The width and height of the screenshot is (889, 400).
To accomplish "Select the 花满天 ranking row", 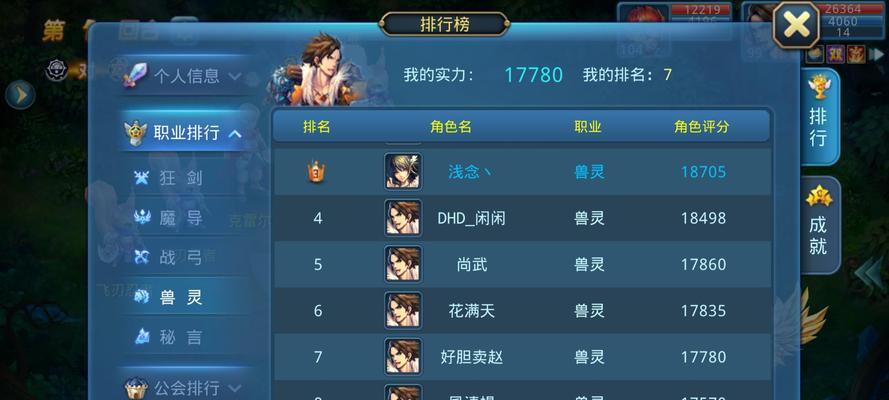I will pyautogui.click(x=523, y=310).
